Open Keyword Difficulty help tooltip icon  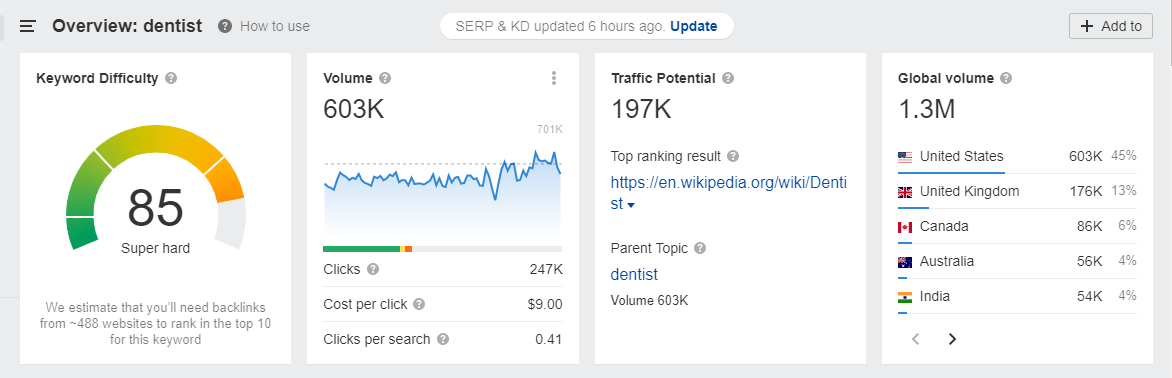pos(171,78)
